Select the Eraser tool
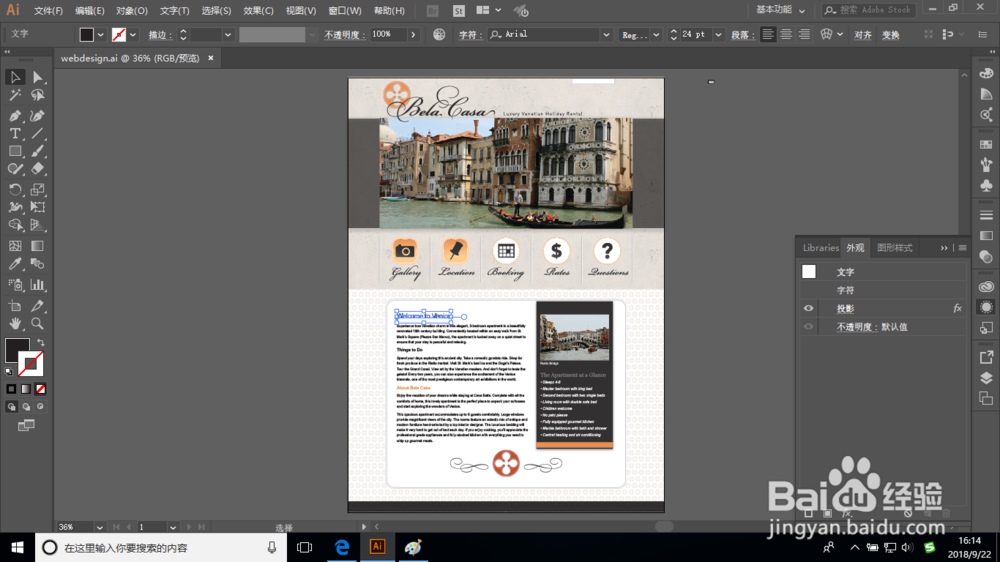Screen dimensions: 1000x562 [x=38, y=169]
